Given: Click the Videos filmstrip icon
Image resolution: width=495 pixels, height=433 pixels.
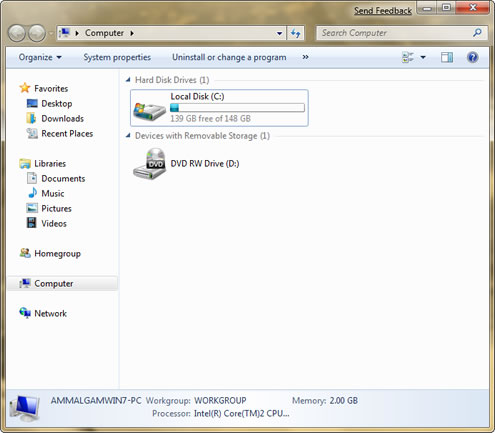Looking at the screenshot, I should (x=32, y=223).
